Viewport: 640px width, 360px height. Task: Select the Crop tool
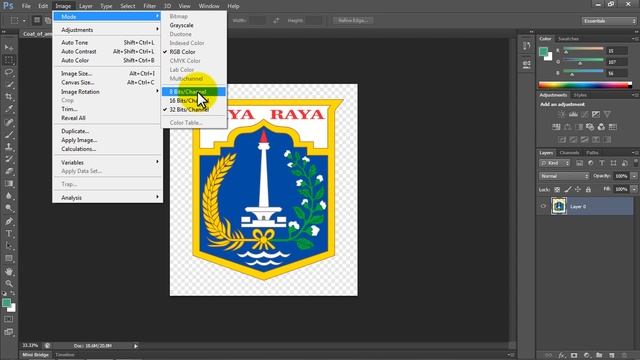coord(9,97)
